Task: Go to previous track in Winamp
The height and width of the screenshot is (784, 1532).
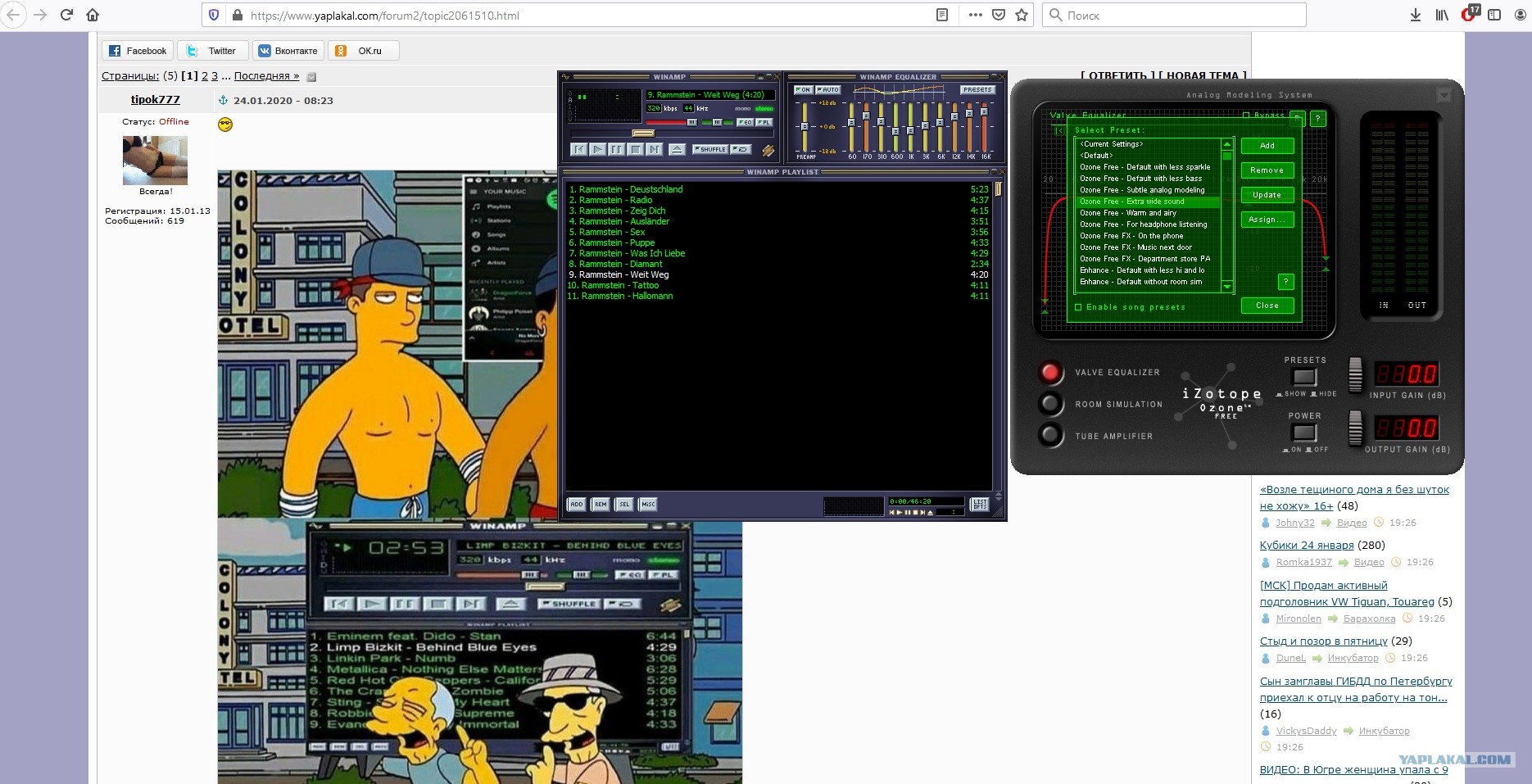Action: coord(578,149)
